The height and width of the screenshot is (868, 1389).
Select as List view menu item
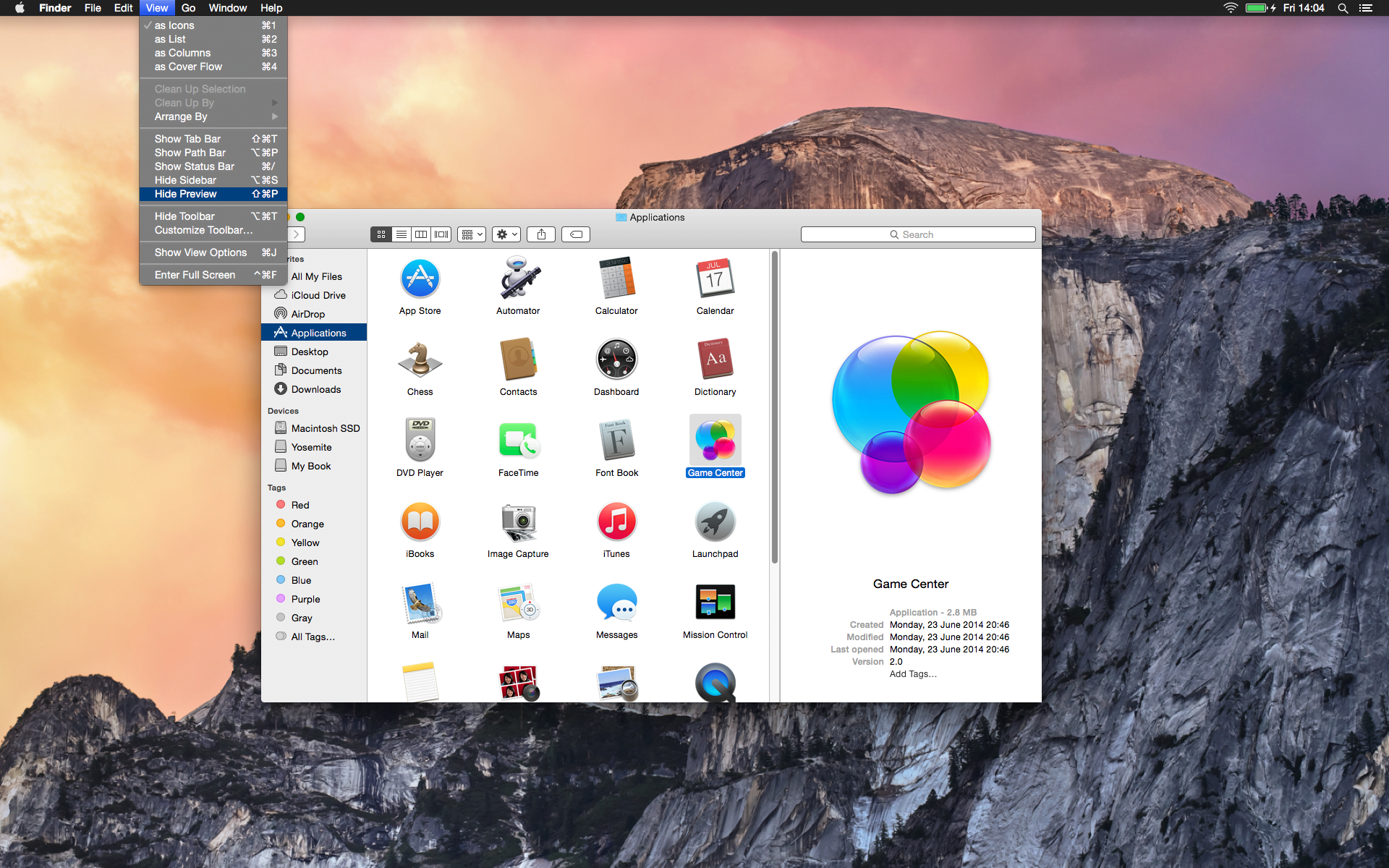pos(170,39)
